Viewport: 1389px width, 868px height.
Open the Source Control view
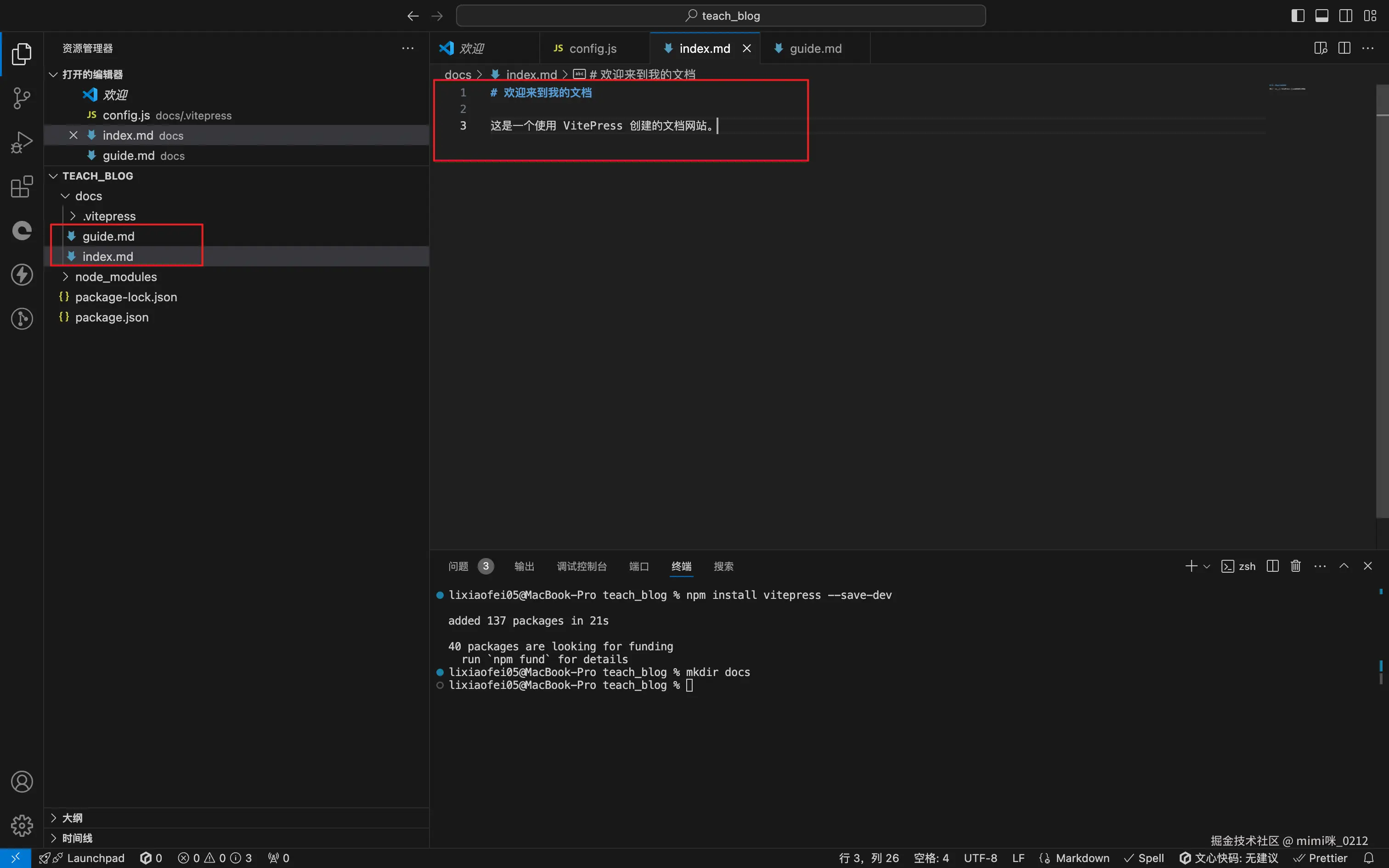point(21,98)
